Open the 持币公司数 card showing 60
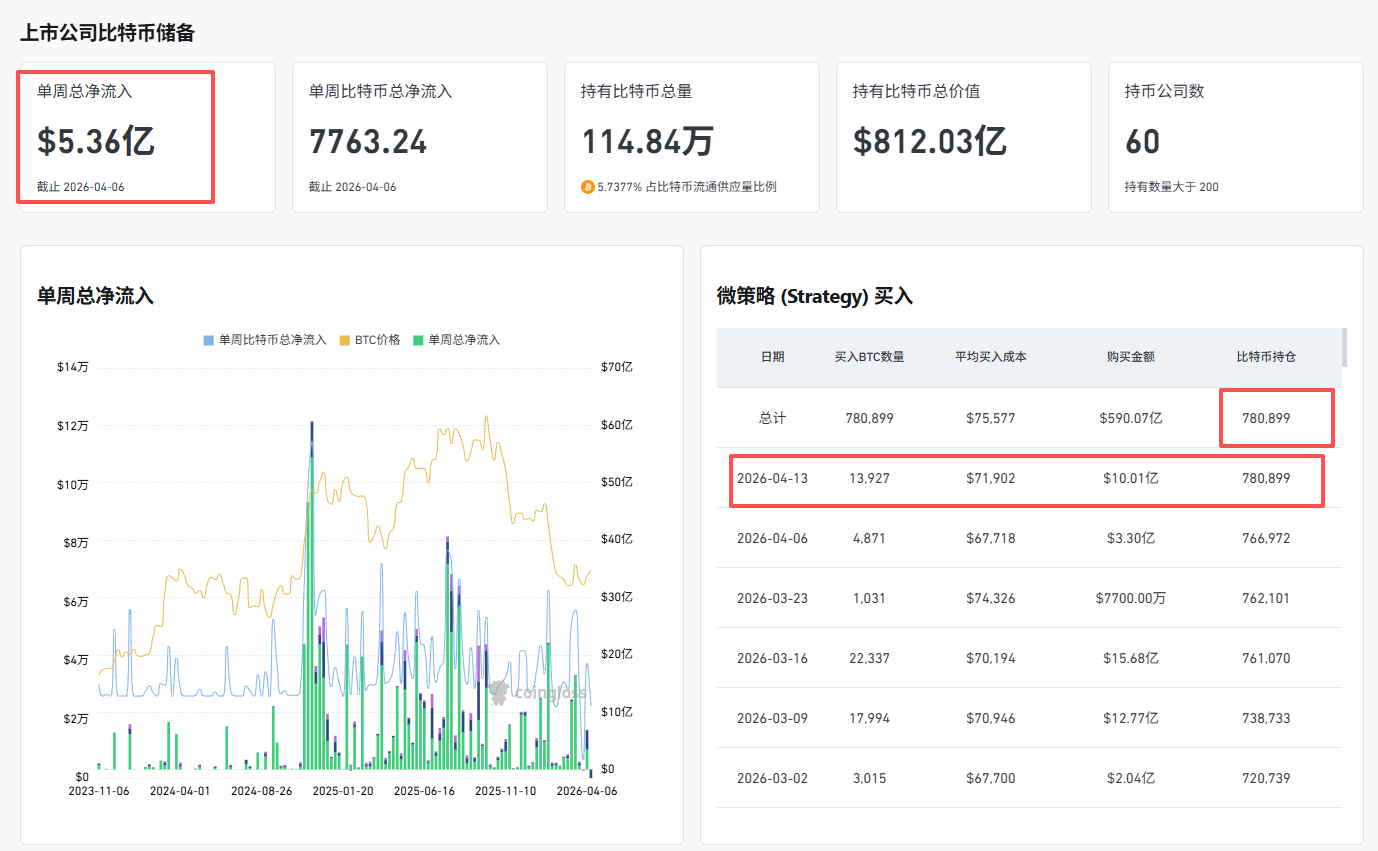1378x851 pixels. [1235, 137]
